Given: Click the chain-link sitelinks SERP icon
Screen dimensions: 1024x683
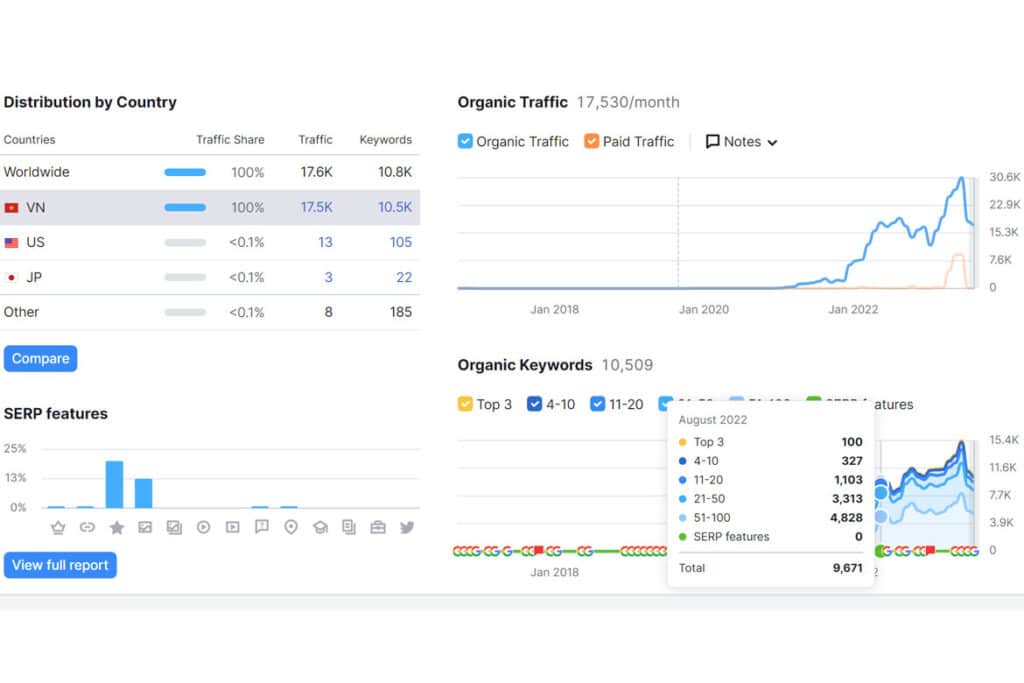Looking at the screenshot, I should 87,527.
